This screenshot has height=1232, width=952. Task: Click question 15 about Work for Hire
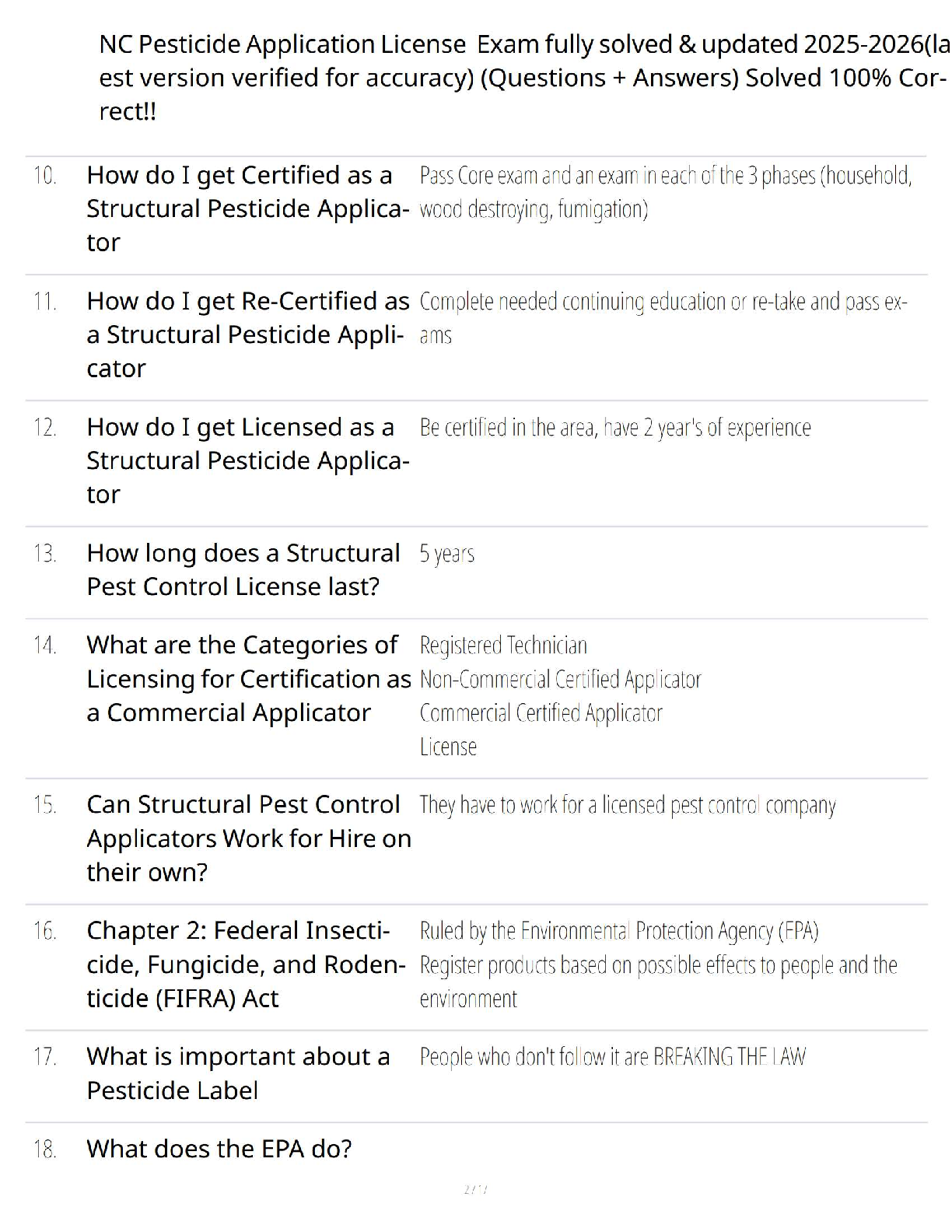tap(247, 838)
